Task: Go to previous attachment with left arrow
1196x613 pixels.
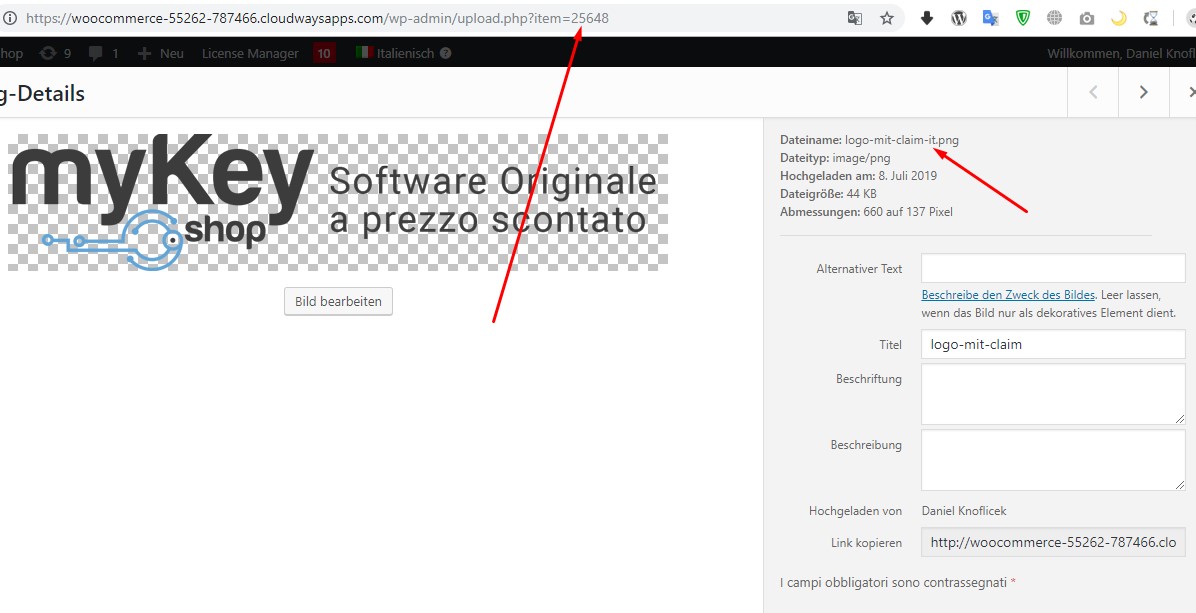Action: [1093, 92]
